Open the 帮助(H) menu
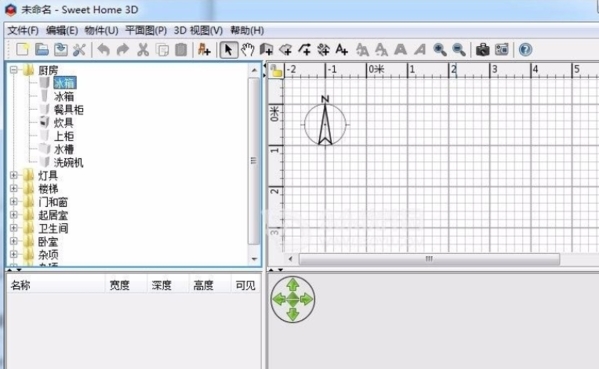The height and width of the screenshot is (369, 599). coord(247,31)
